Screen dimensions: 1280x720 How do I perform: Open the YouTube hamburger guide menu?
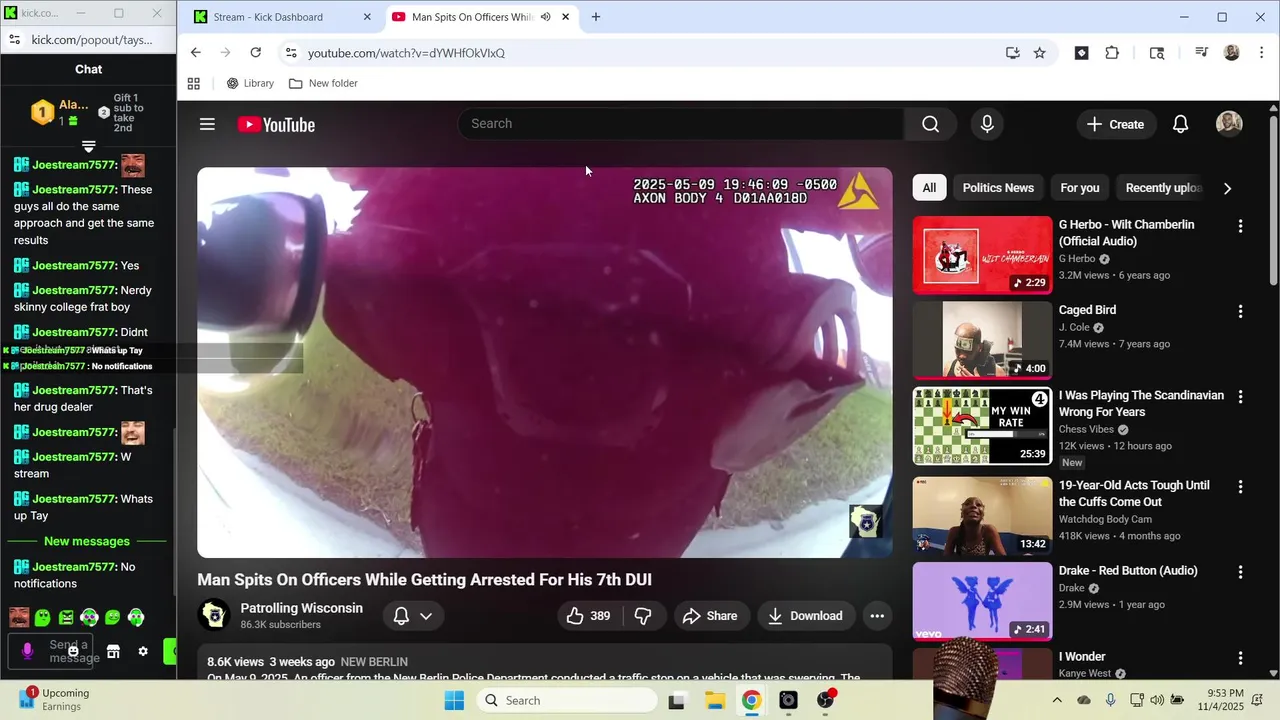(207, 124)
